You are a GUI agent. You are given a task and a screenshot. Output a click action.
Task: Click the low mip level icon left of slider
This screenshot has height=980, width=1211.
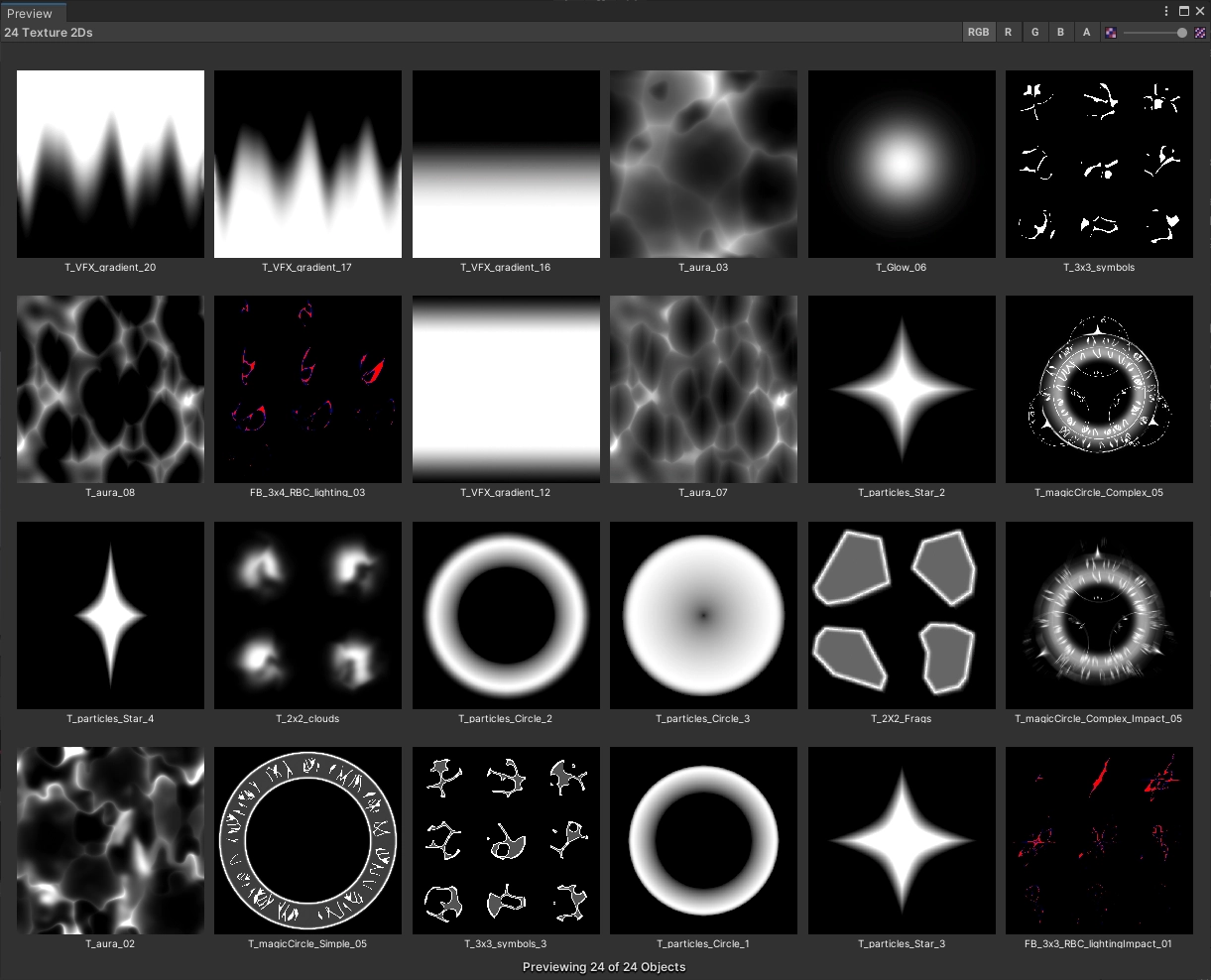tap(1111, 33)
